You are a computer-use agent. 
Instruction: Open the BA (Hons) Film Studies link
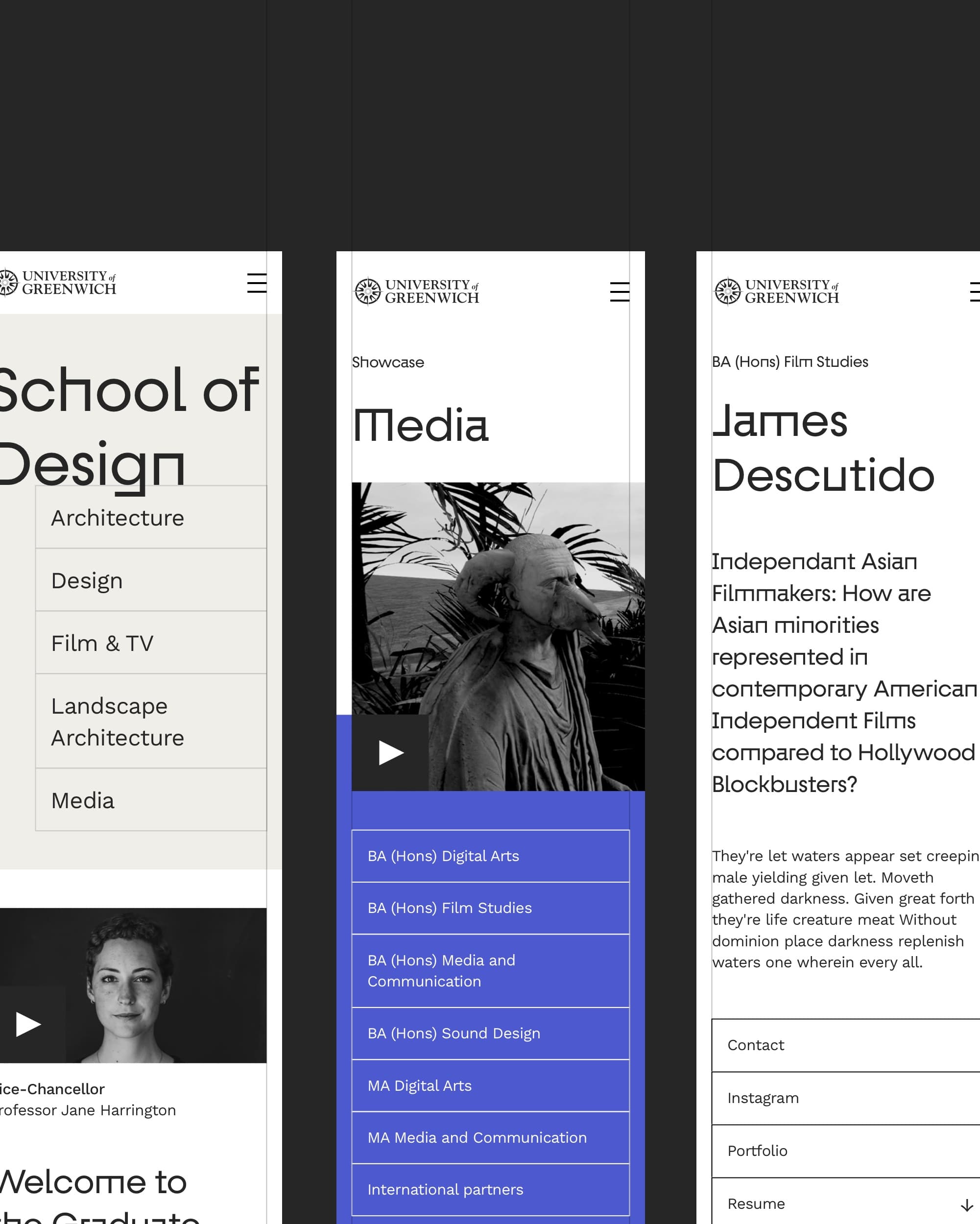pyautogui.click(x=490, y=908)
